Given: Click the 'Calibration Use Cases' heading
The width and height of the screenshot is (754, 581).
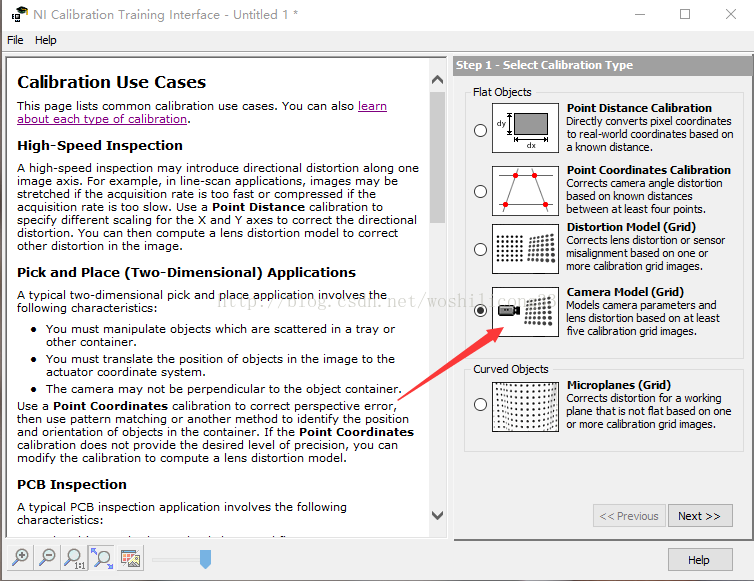Looking at the screenshot, I should pyautogui.click(x=112, y=82).
